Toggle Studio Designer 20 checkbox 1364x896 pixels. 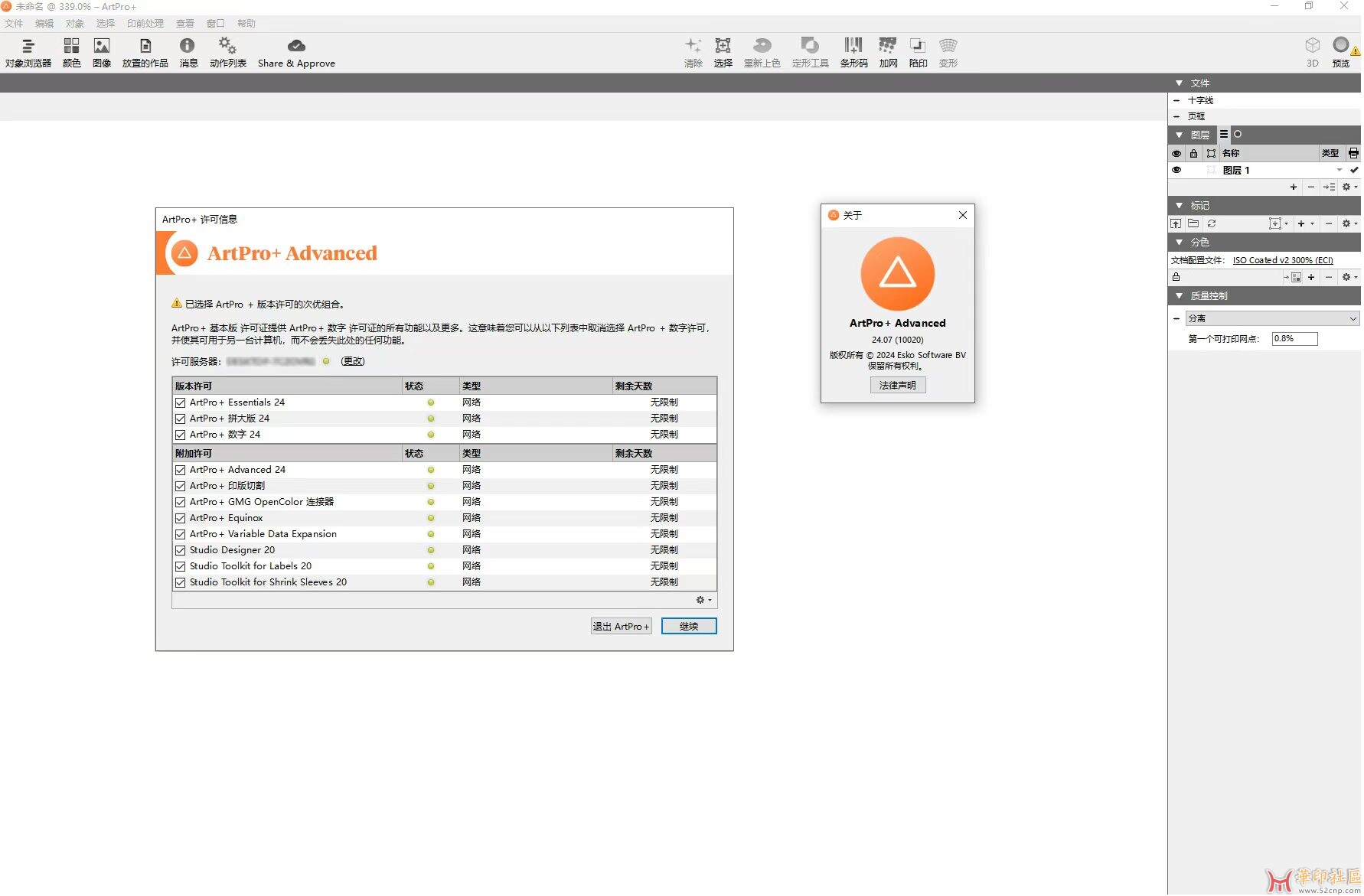(x=181, y=550)
